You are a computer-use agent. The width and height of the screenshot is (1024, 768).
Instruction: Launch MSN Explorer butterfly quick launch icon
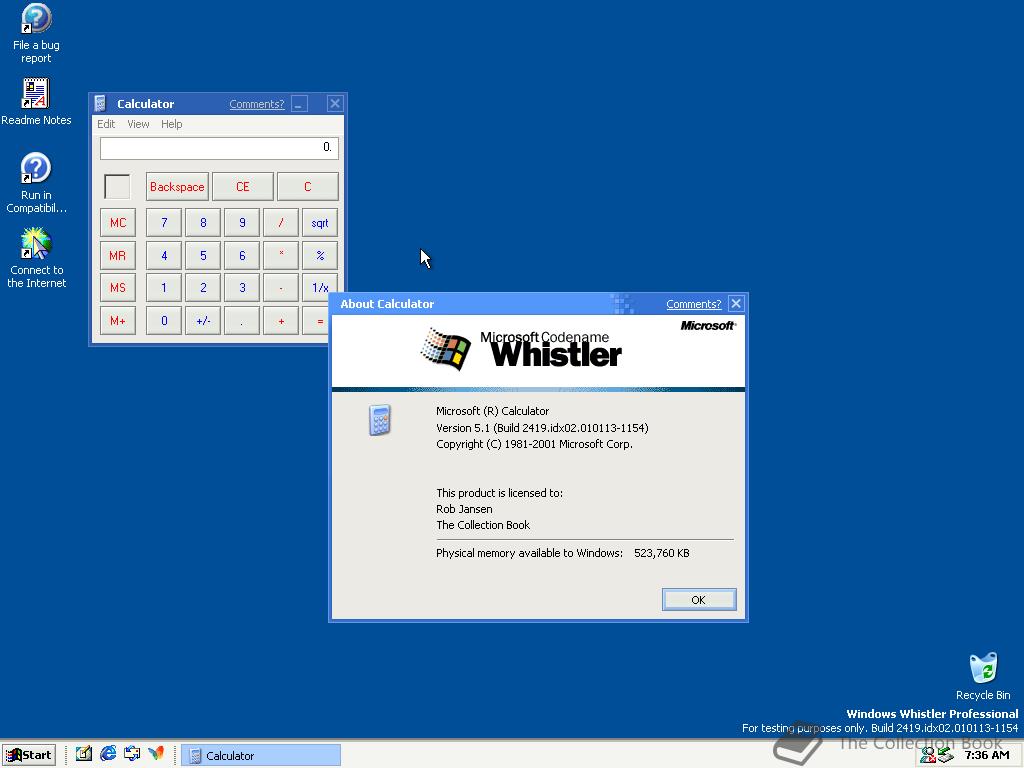[x=156, y=754]
